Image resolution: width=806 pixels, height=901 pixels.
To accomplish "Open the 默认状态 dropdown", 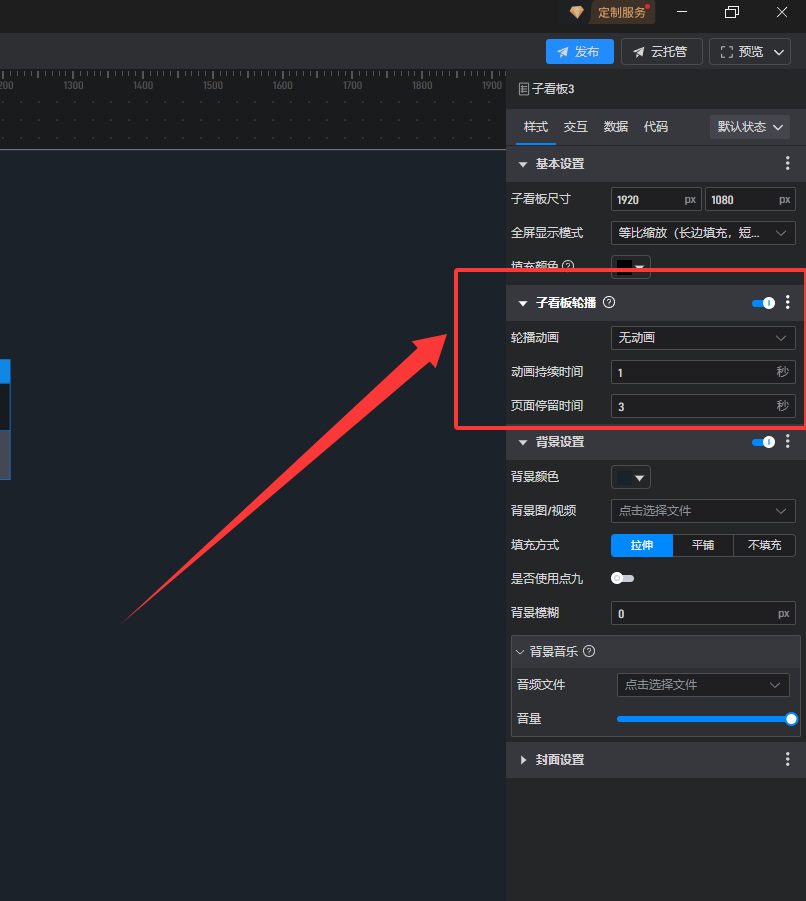I will click(x=750, y=127).
